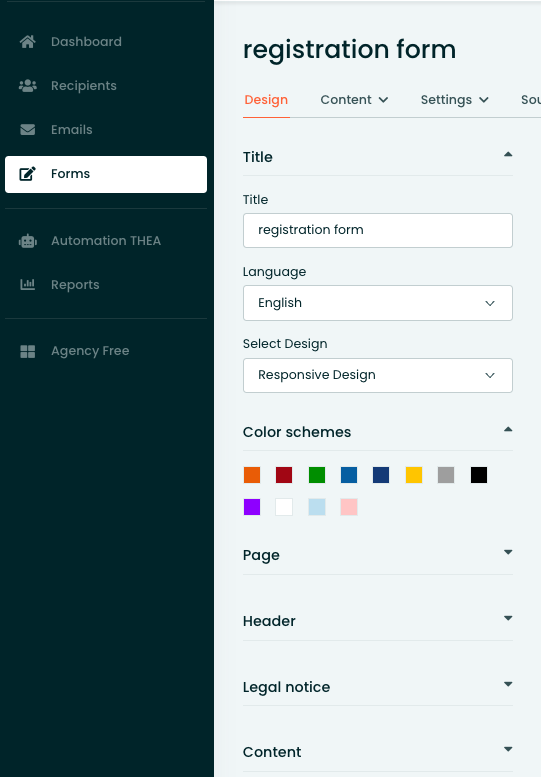Viewport: 541px width, 777px height.
Task: Expand the Header section
Action: pos(508,618)
